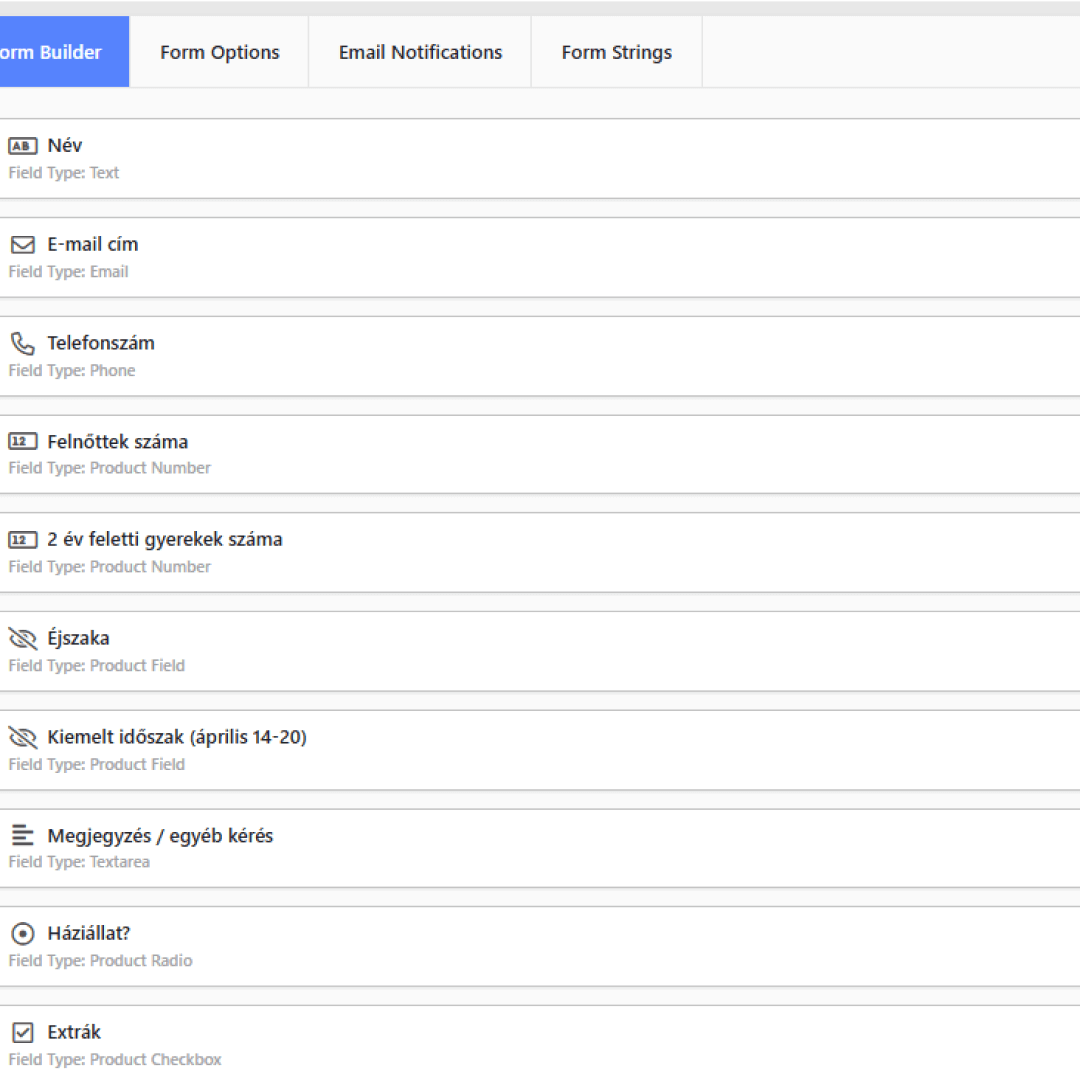Click the checkbox icon beside Extrák

pos(22,1033)
